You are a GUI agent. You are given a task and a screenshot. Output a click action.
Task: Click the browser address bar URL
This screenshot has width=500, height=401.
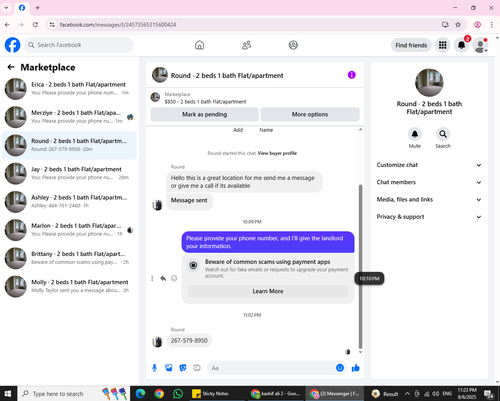click(x=118, y=25)
